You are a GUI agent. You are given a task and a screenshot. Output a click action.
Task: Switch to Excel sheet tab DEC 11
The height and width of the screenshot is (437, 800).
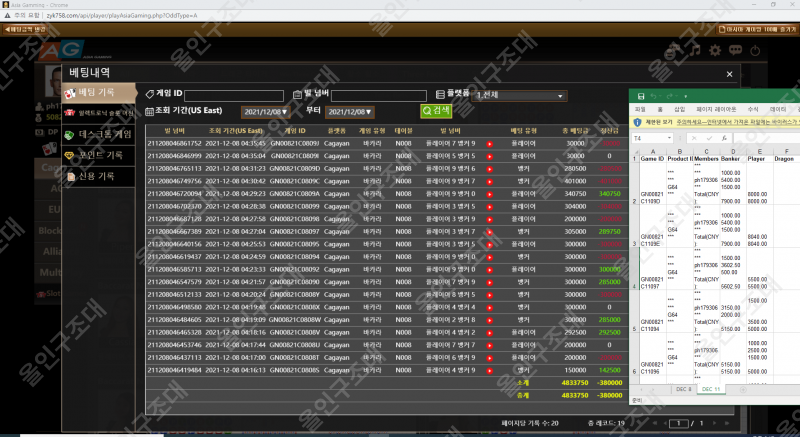click(x=711, y=389)
